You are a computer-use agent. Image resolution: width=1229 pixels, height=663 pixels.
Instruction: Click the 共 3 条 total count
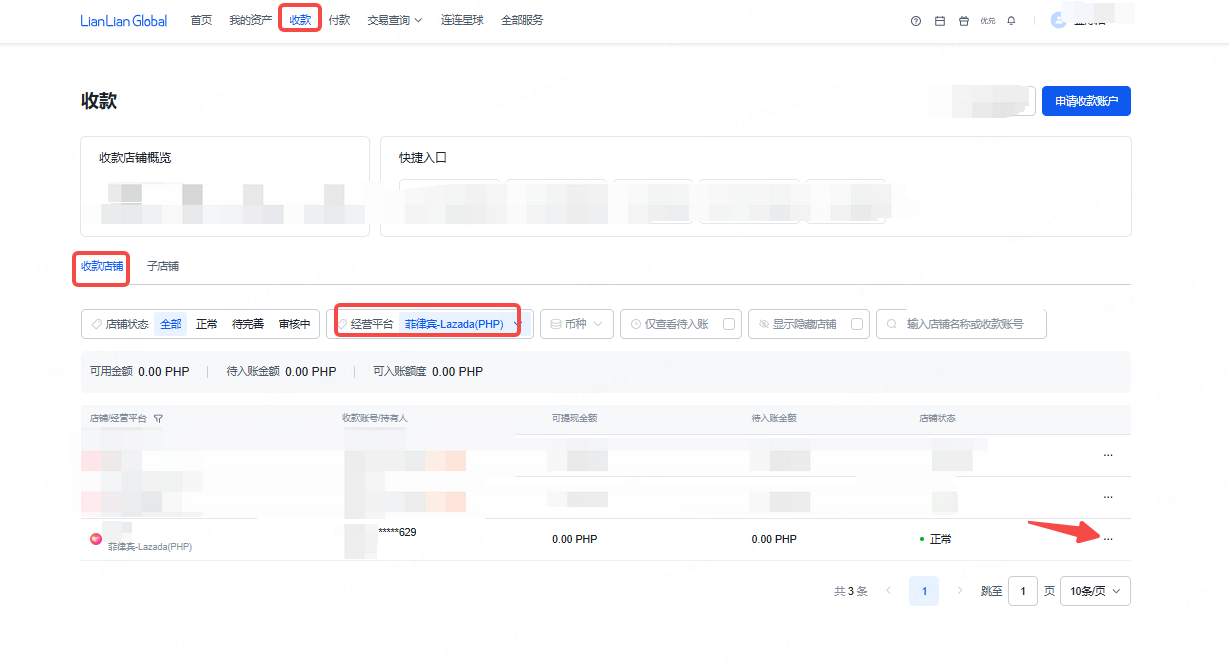[x=851, y=591]
